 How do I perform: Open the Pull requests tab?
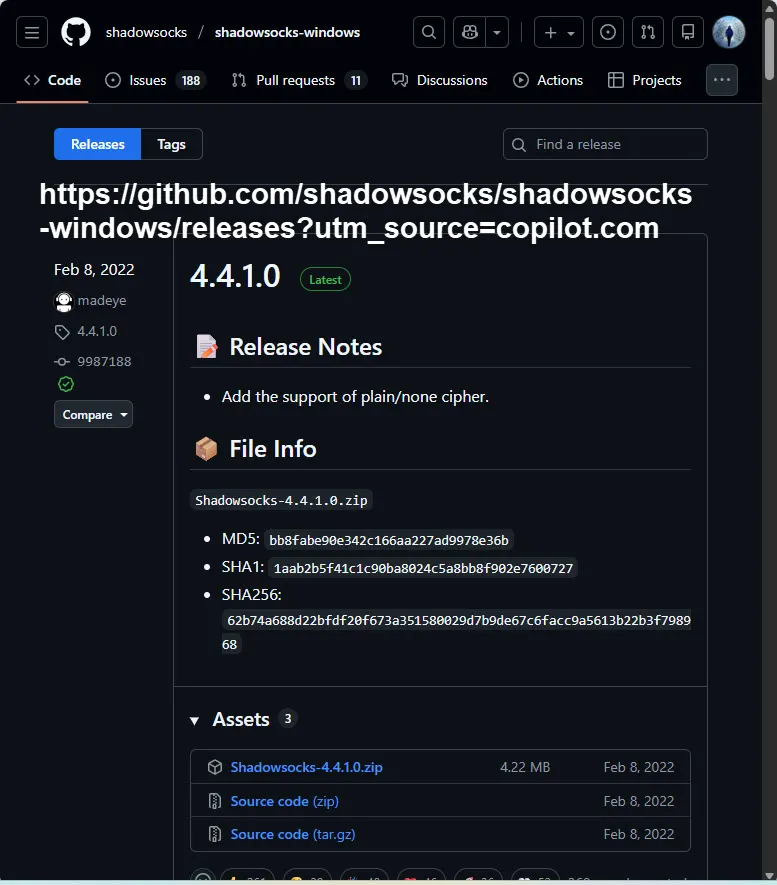point(298,80)
